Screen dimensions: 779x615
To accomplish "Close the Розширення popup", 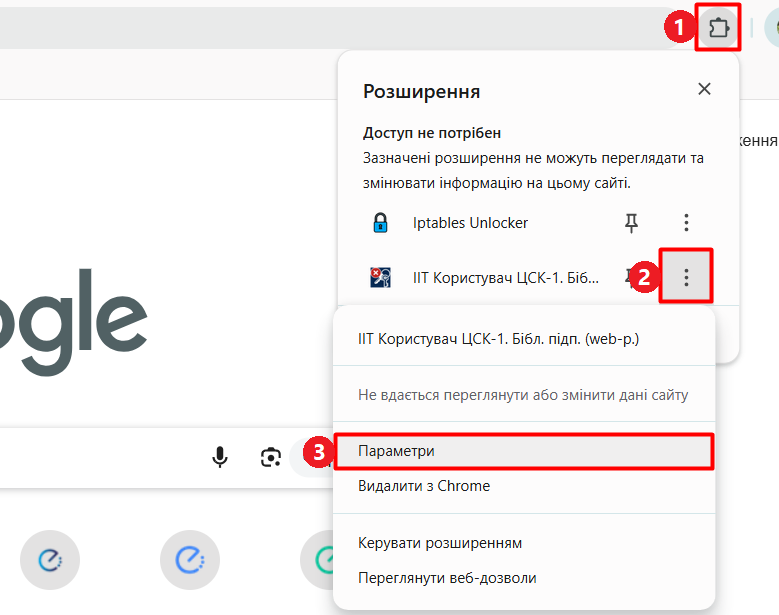I will click(704, 89).
